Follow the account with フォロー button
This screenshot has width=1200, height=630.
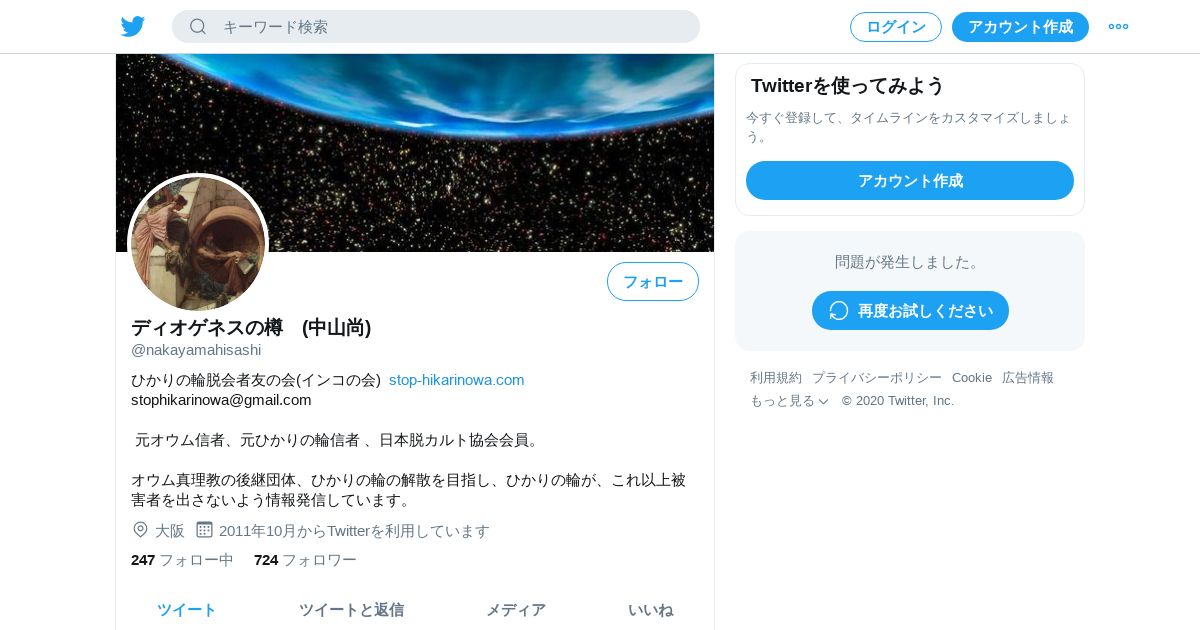coord(653,282)
